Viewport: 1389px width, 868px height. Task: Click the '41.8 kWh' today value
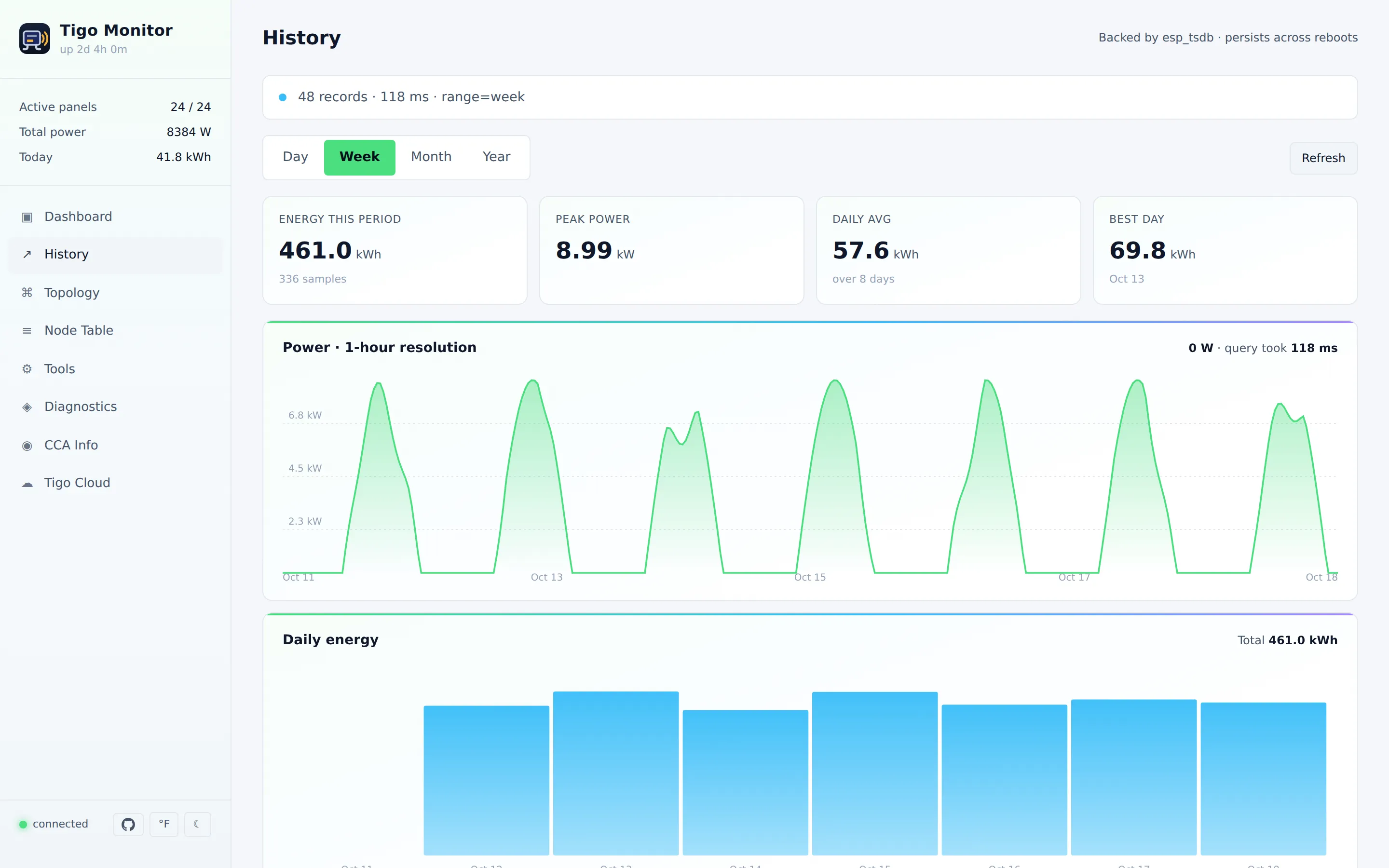(x=184, y=157)
